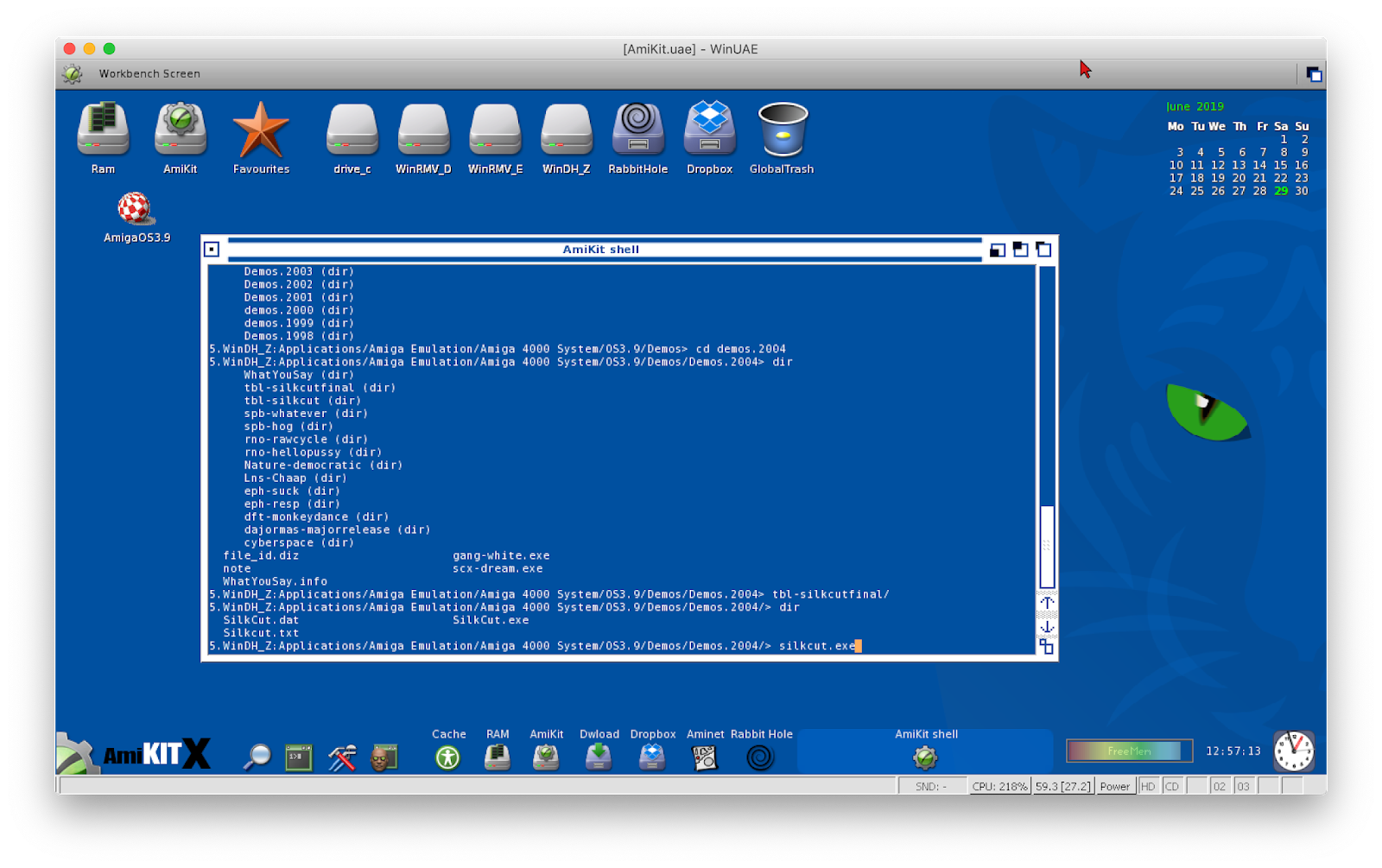Click the 02 floppy drive indicator
The width and height of the screenshot is (1382, 868).
click(1220, 786)
